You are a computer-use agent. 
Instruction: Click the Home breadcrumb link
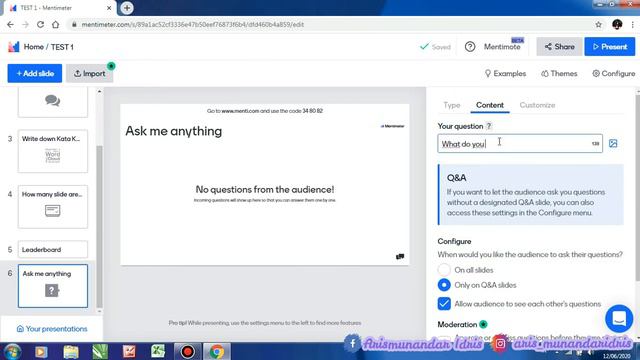point(33,47)
